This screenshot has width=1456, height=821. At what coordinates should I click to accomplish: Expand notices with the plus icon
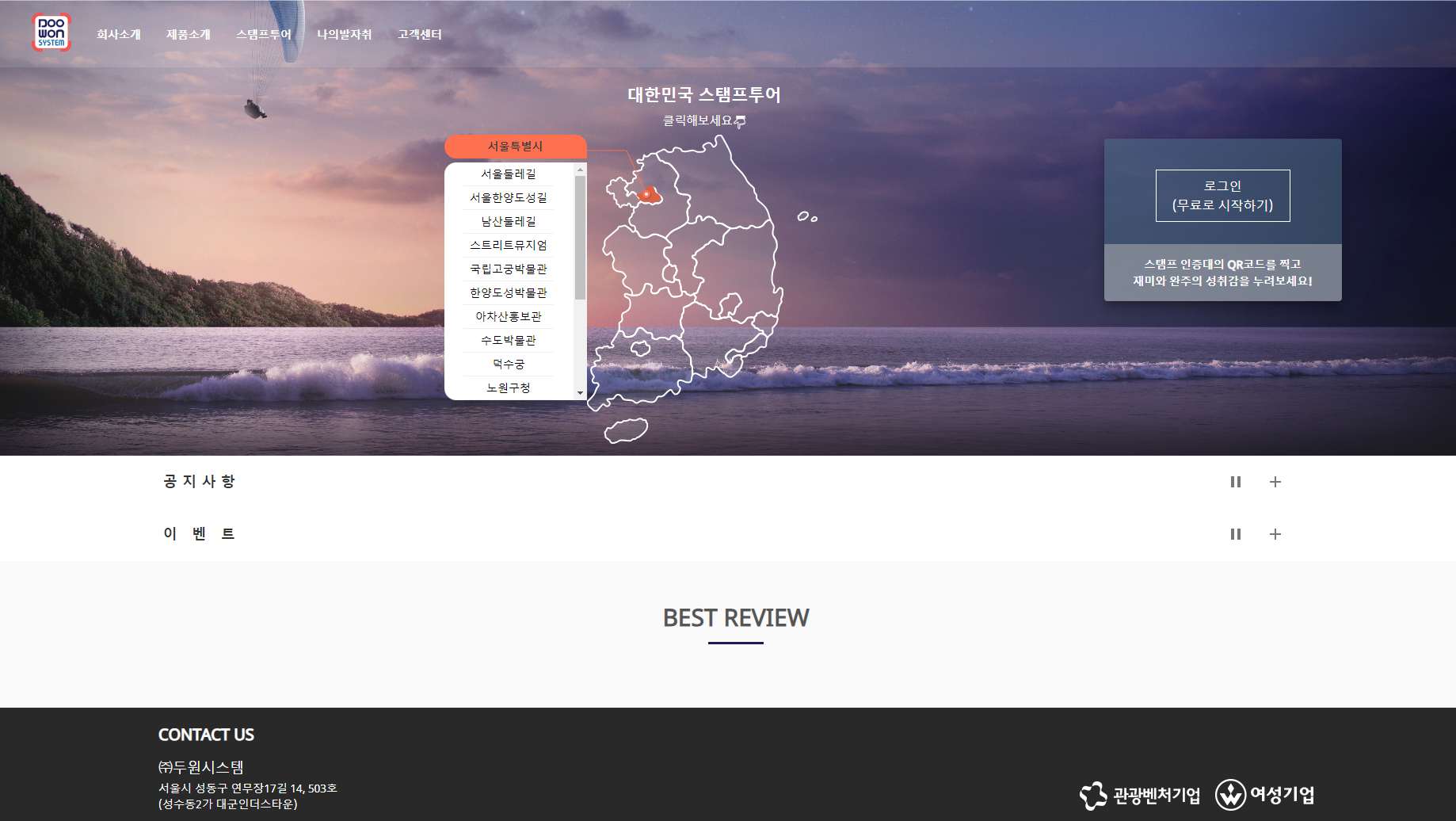point(1275,482)
